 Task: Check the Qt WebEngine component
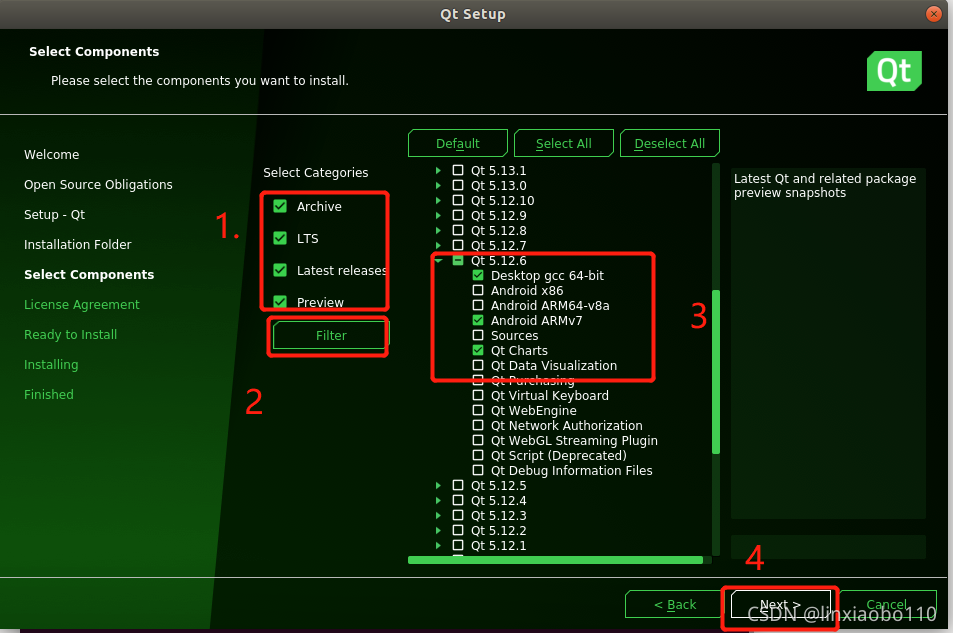(478, 410)
